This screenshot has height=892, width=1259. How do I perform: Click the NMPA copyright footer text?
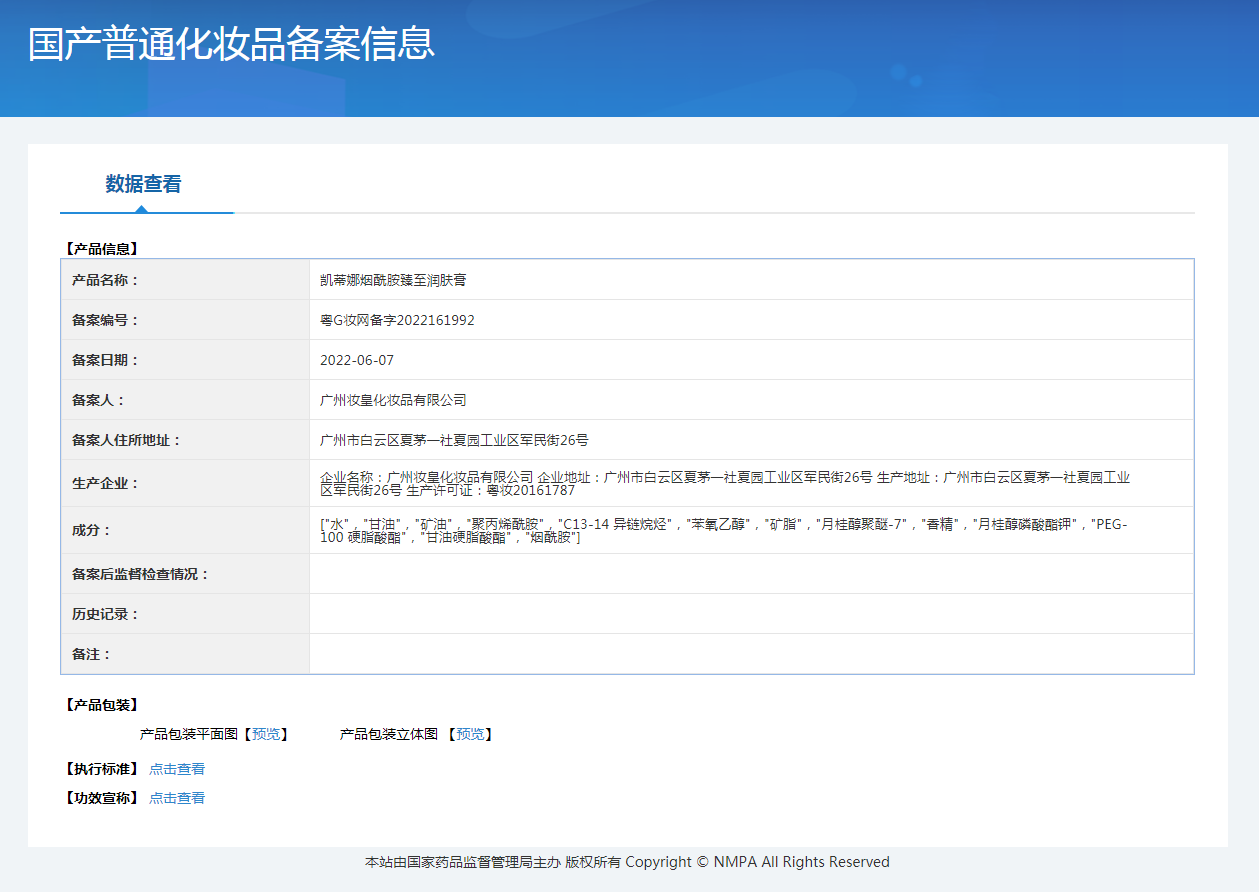click(x=627, y=862)
